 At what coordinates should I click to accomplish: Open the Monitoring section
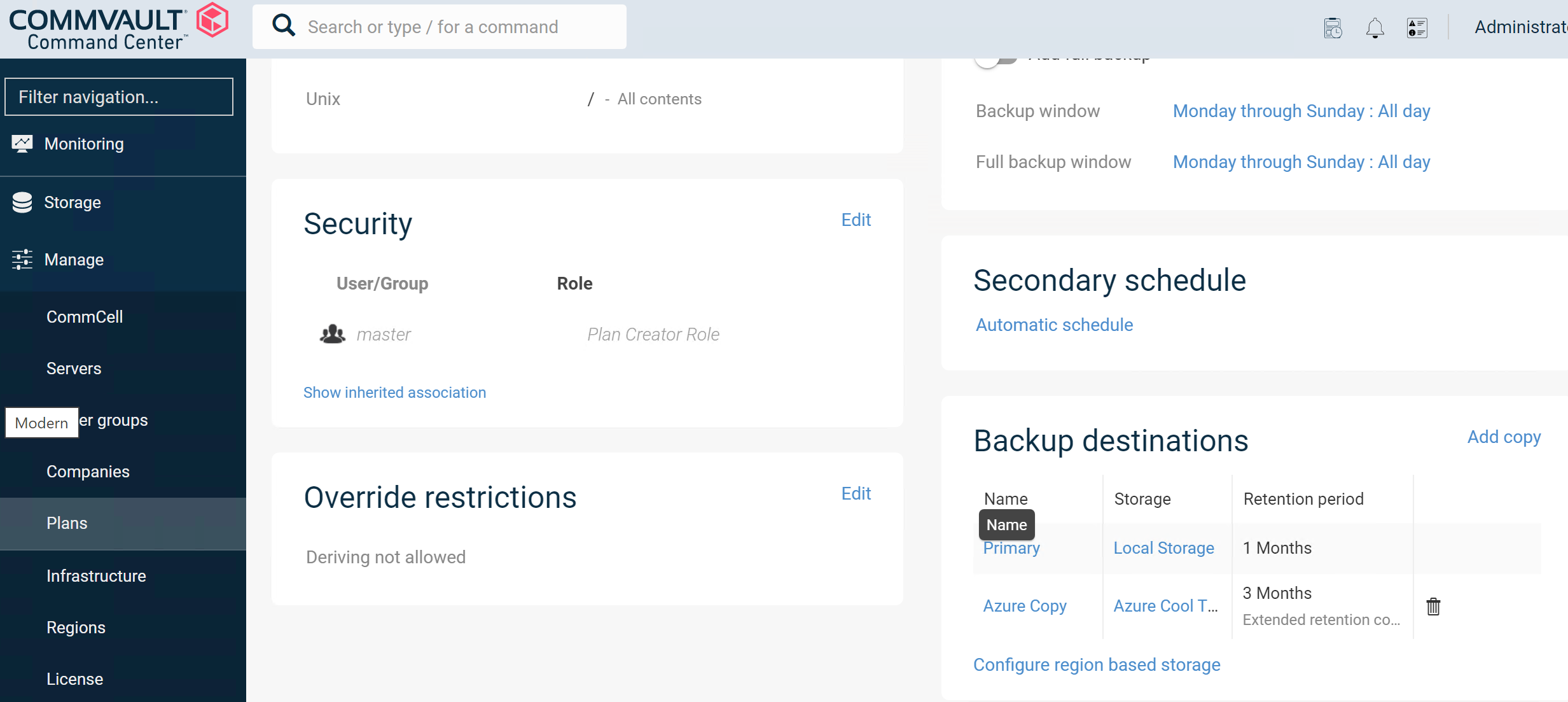tap(84, 143)
